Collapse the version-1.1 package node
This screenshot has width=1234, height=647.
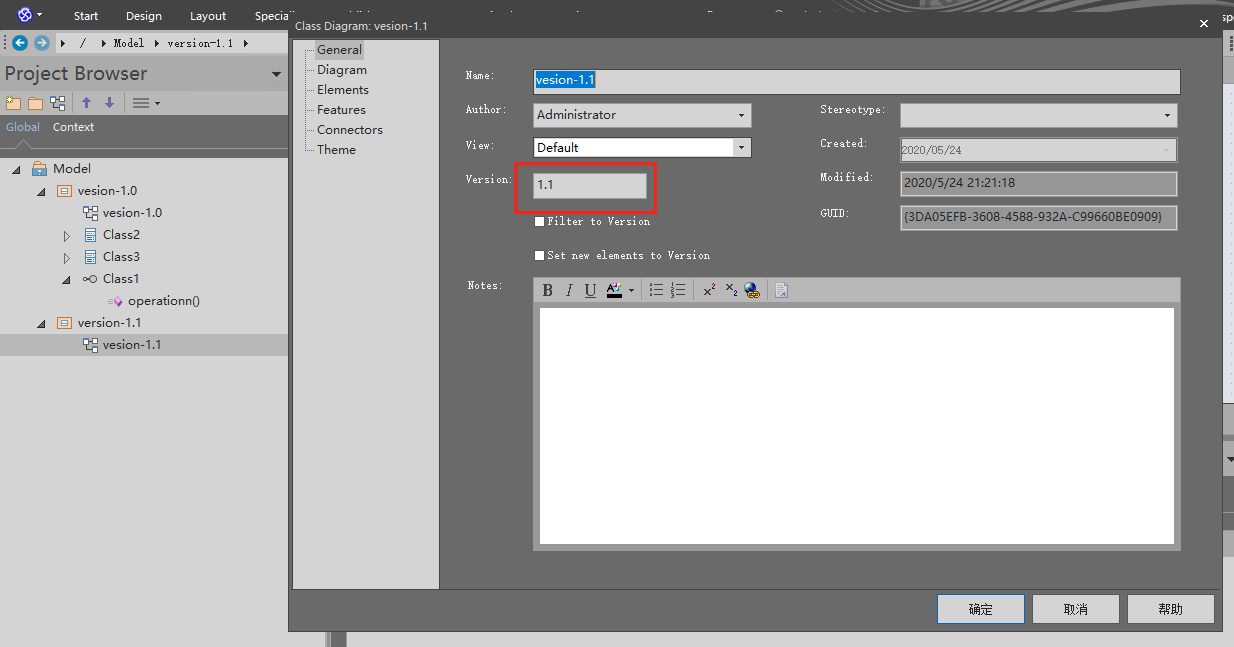[x=41, y=324]
